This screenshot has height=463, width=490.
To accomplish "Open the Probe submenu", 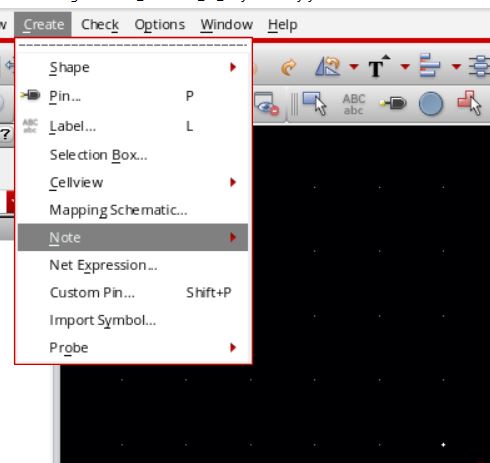I will (x=133, y=348).
